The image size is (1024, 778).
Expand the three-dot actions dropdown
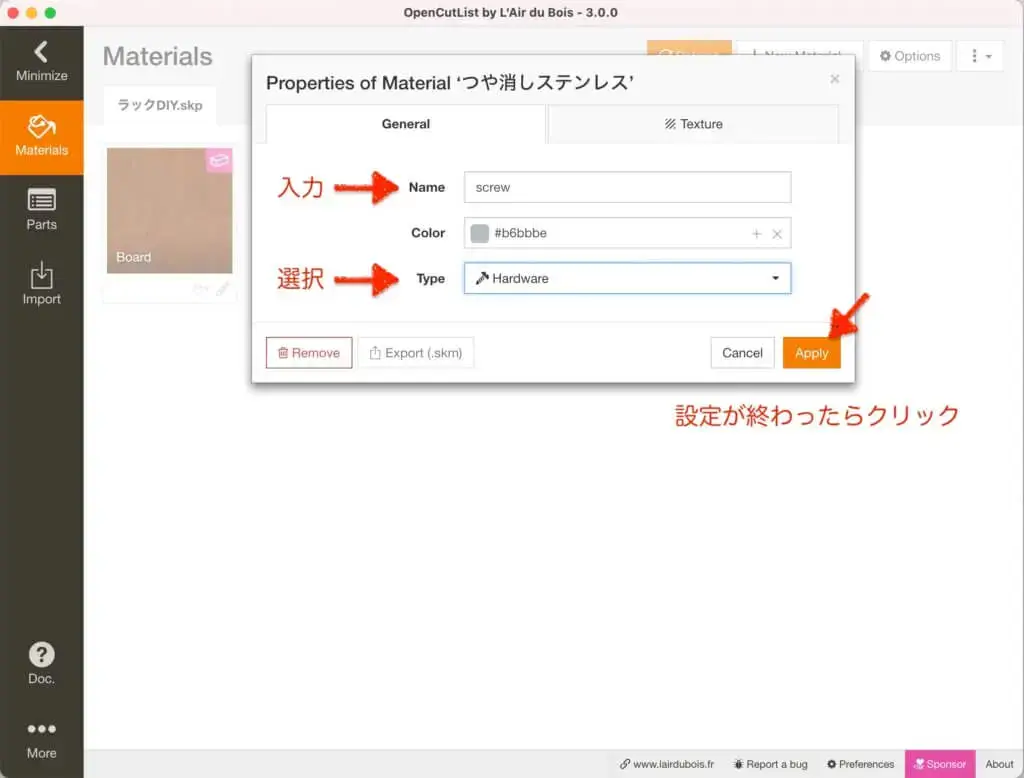pyautogui.click(x=980, y=56)
